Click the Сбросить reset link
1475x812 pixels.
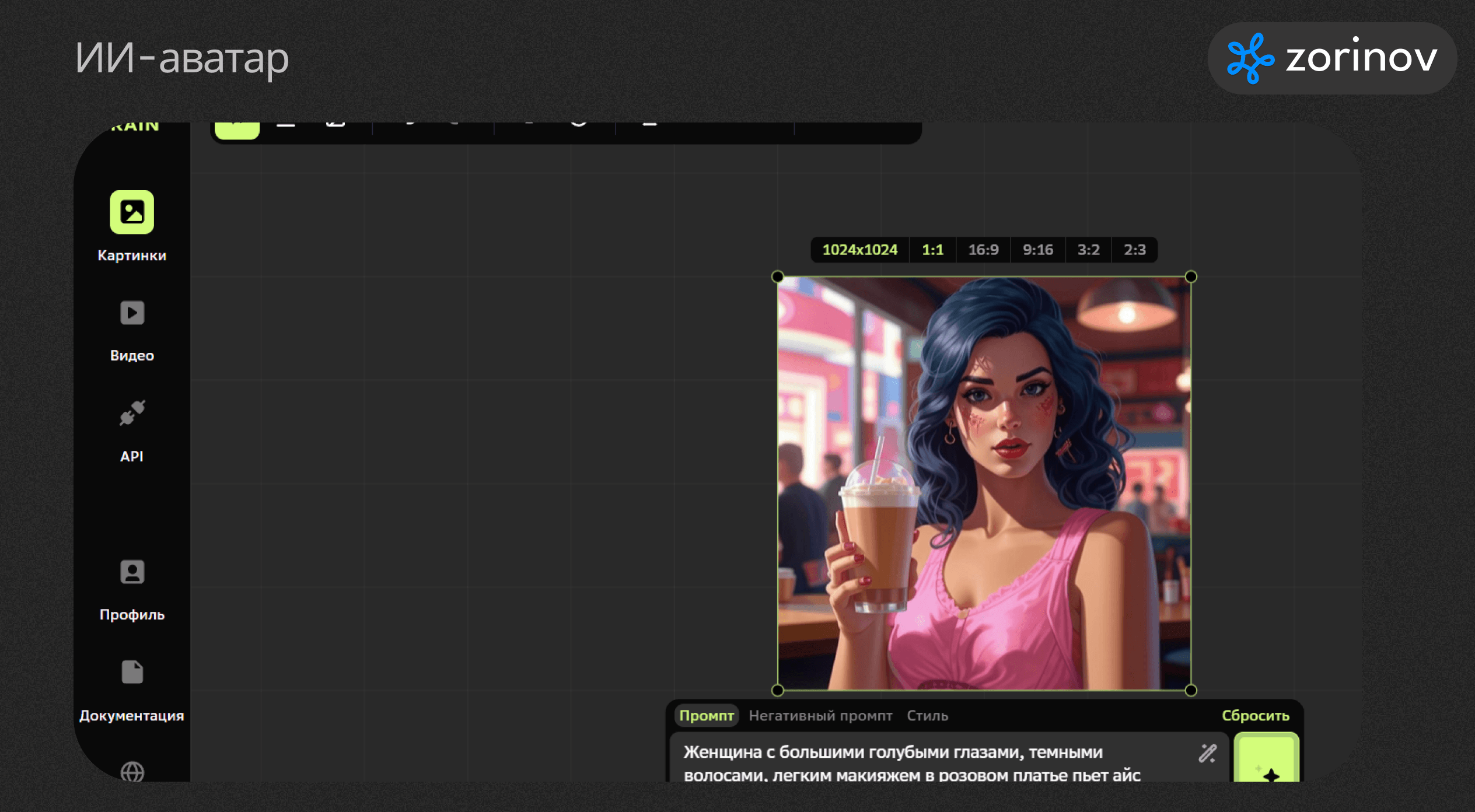tap(1256, 716)
